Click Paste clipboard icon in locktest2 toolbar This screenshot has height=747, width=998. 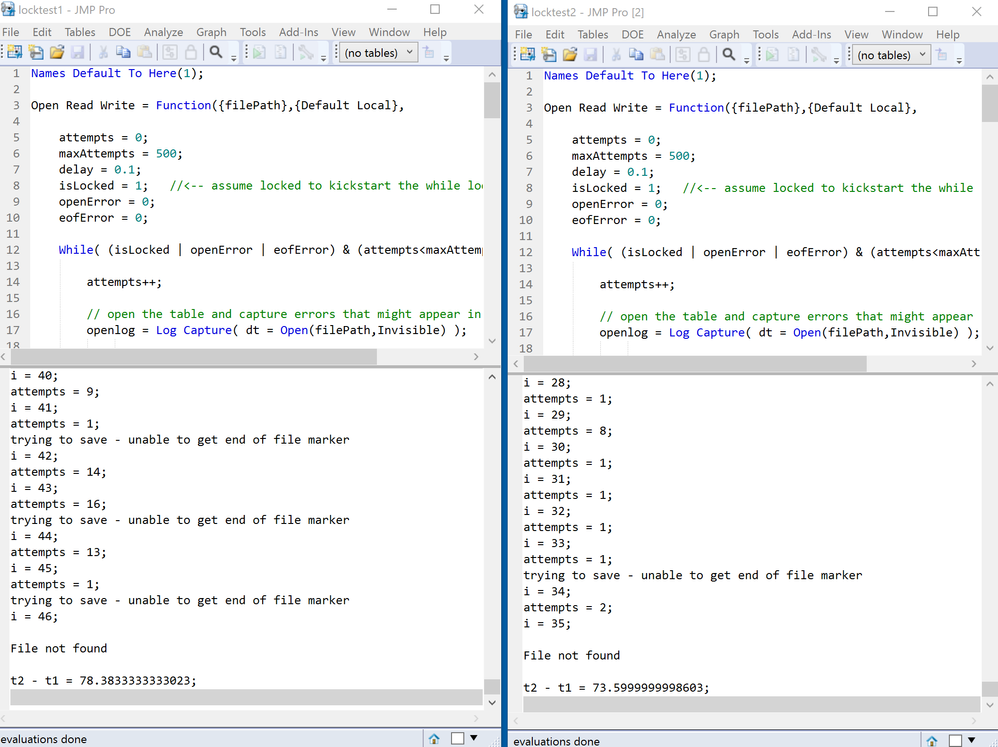click(x=658, y=55)
